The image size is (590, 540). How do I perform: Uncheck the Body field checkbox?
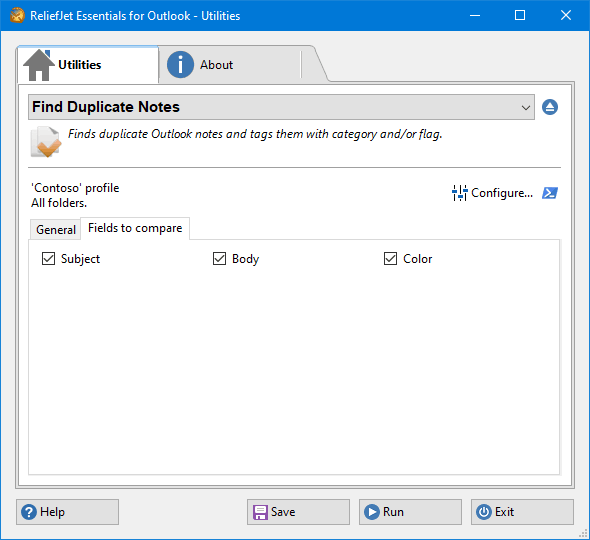219,259
